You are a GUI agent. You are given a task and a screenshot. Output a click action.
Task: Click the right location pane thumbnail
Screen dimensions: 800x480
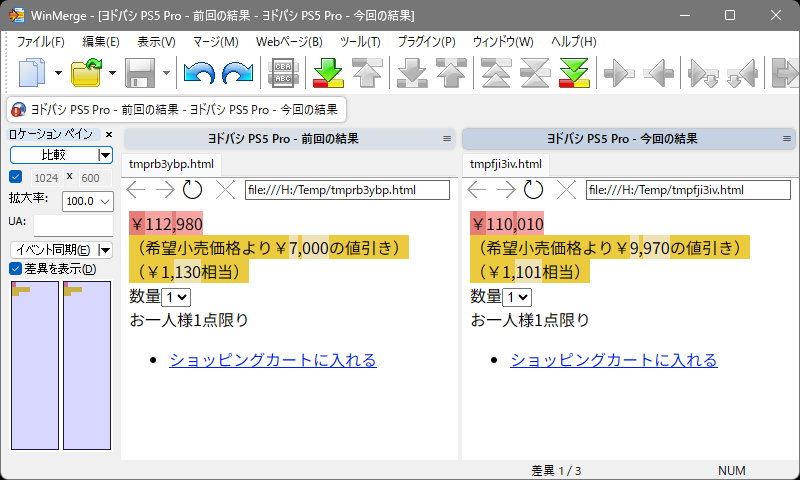click(x=87, y=365)
